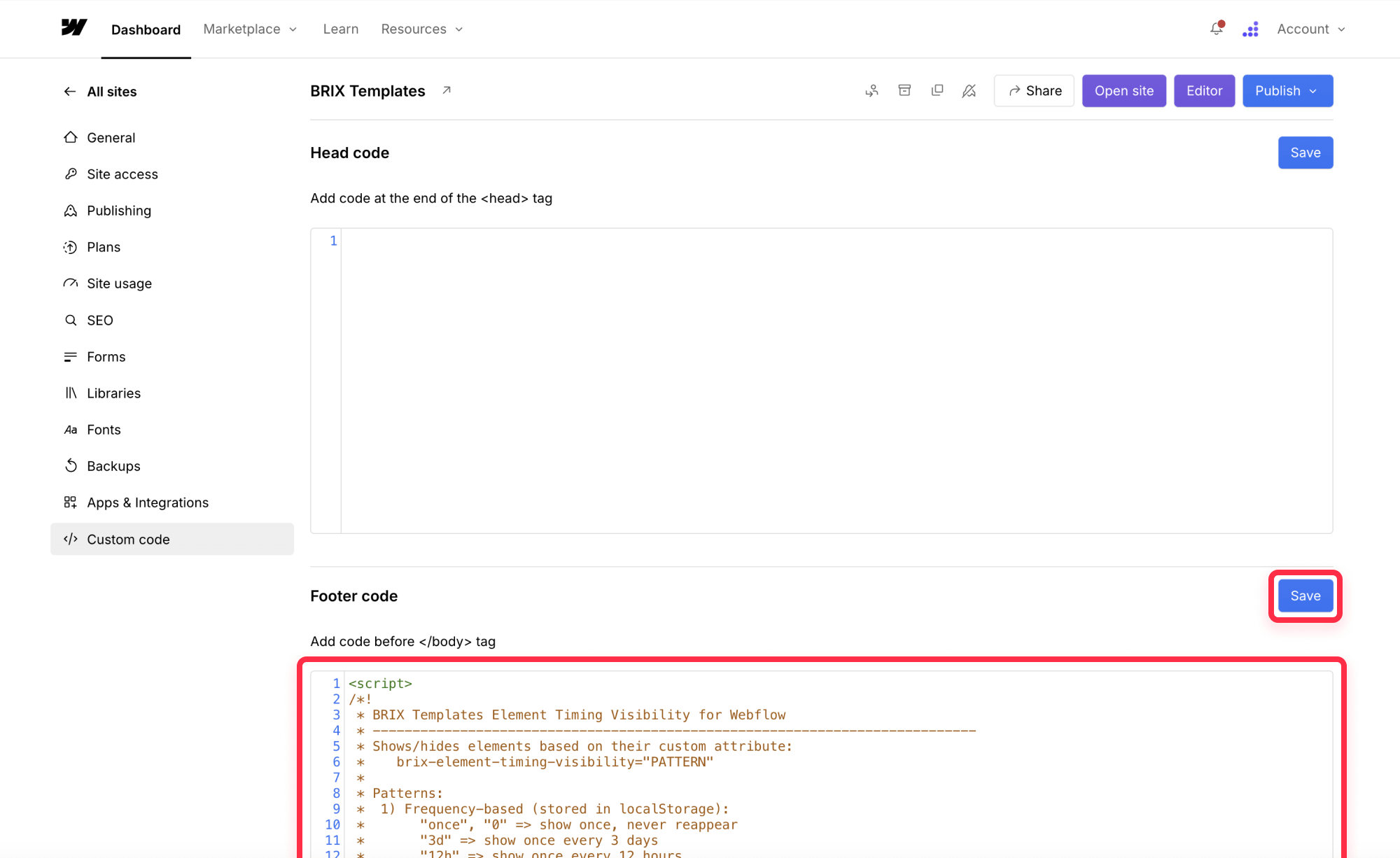Viewport: 1400px width, 858px height.
Task: Click the Webflow logo icon
Action: tap(73, 28)
